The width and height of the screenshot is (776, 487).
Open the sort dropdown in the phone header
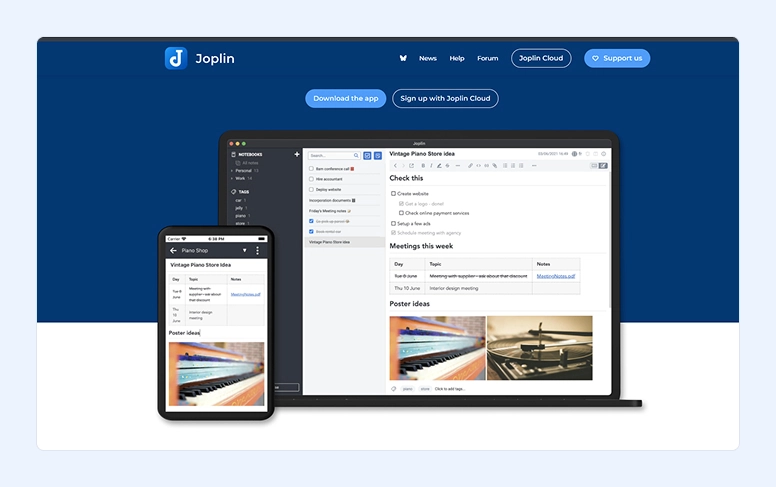click(244, 250)
